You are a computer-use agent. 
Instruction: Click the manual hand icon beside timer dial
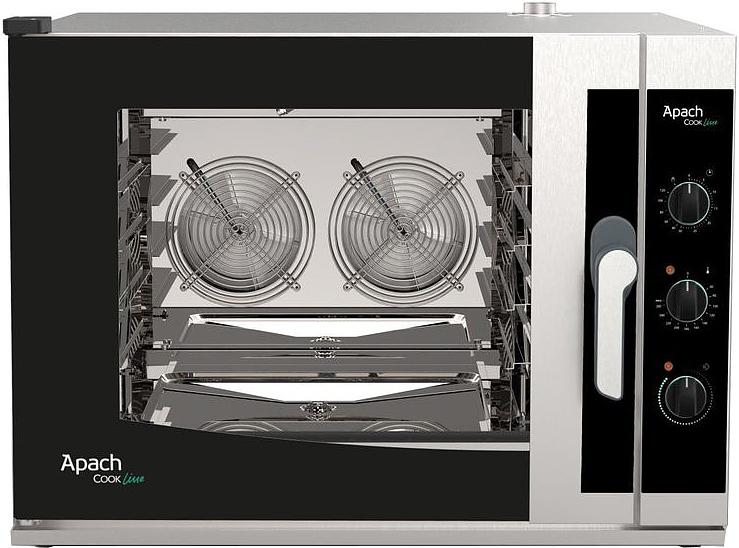coord(672,179)
